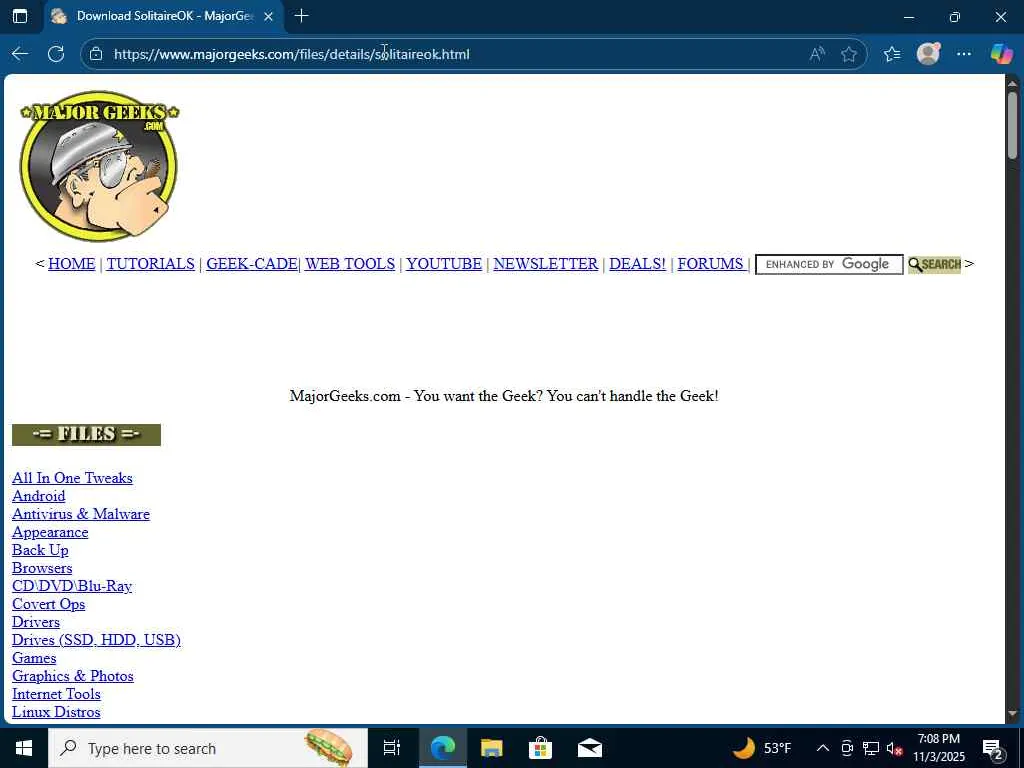Open File Explorer from taskbar
The width and height of the screenshot is (1024, 768).
[491, 748]
